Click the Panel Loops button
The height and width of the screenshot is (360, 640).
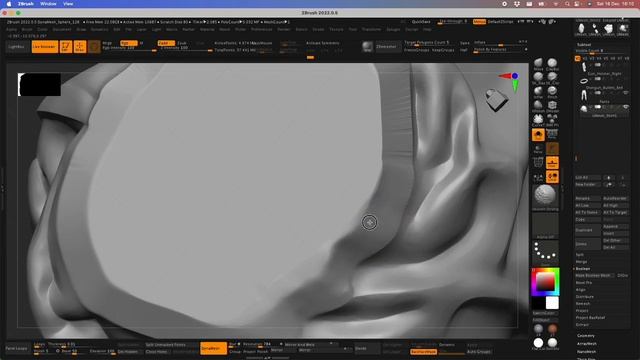[17, 348]
